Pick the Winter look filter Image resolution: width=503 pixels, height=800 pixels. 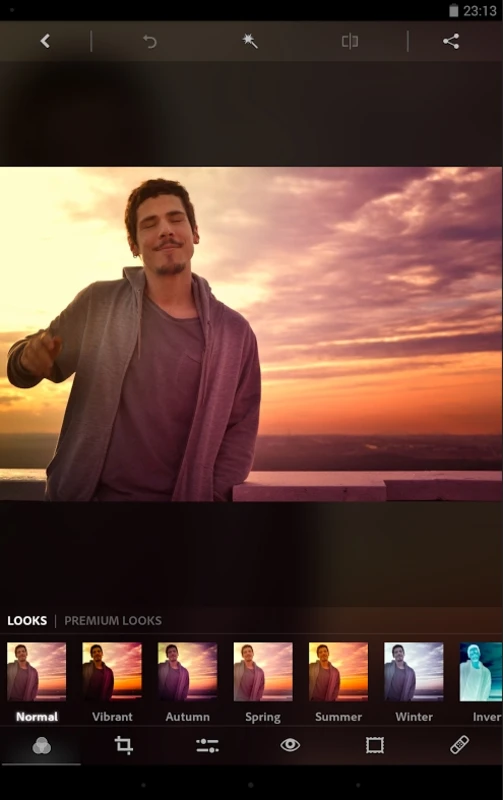[414, 671]
